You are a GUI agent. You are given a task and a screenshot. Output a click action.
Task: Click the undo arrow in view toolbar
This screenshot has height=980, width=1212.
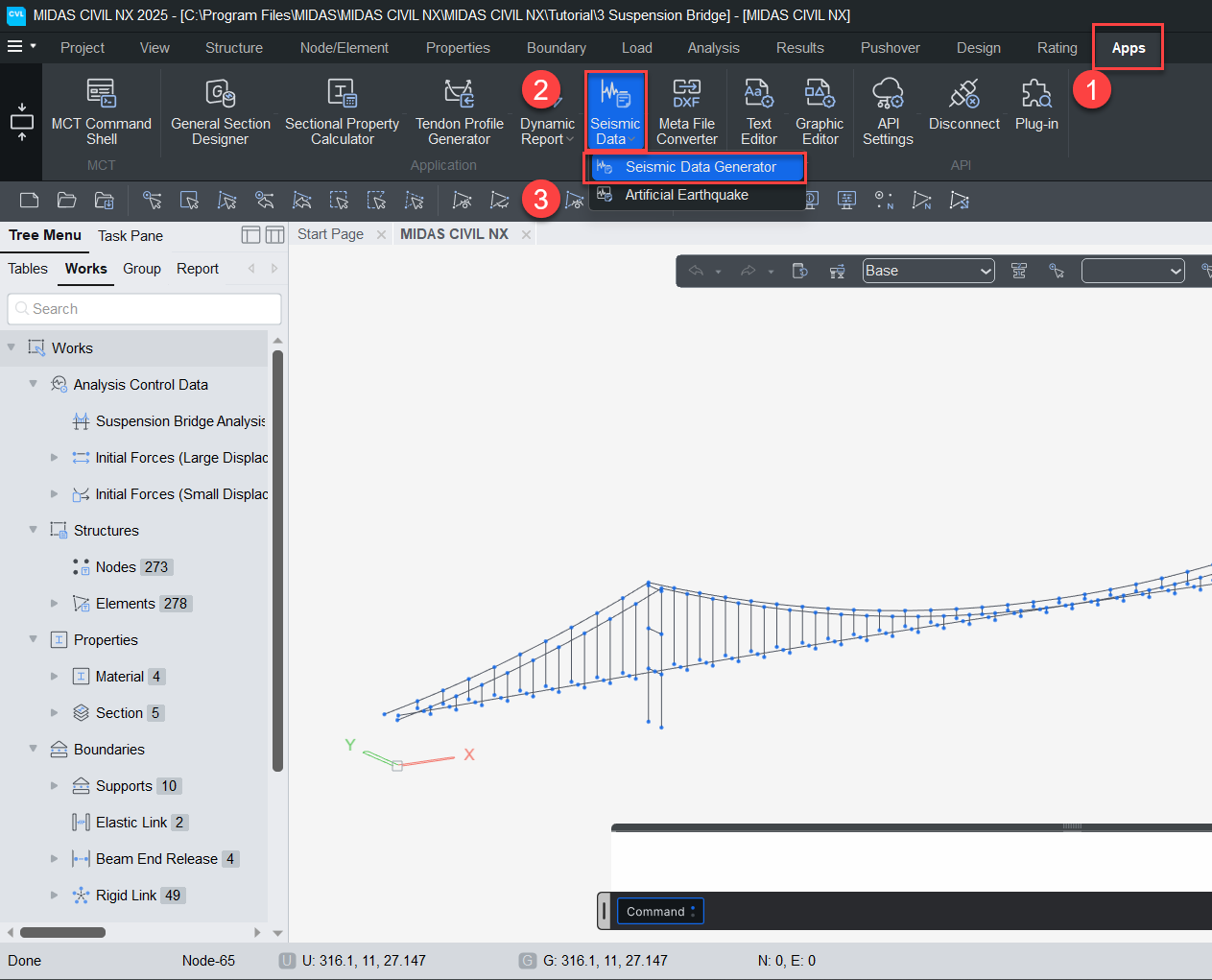click(697, 272)
